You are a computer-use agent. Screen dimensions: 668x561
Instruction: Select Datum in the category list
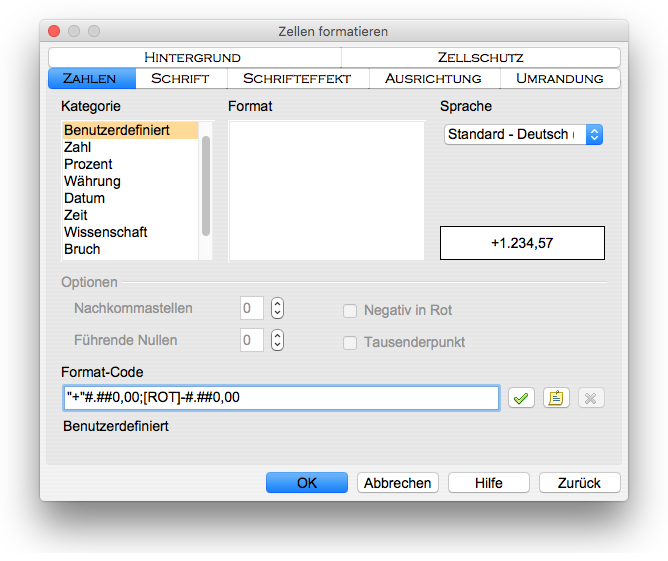[x=130, y=198]
